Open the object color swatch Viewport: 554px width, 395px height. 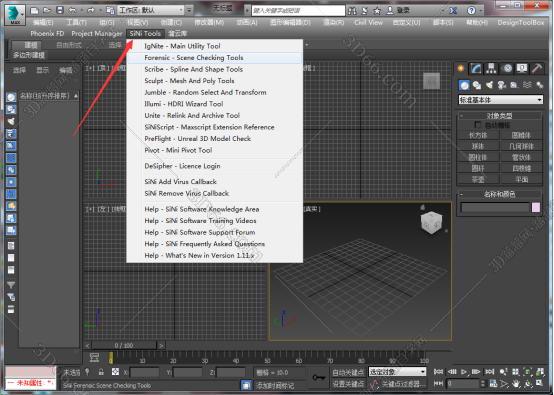click(536, 207)
